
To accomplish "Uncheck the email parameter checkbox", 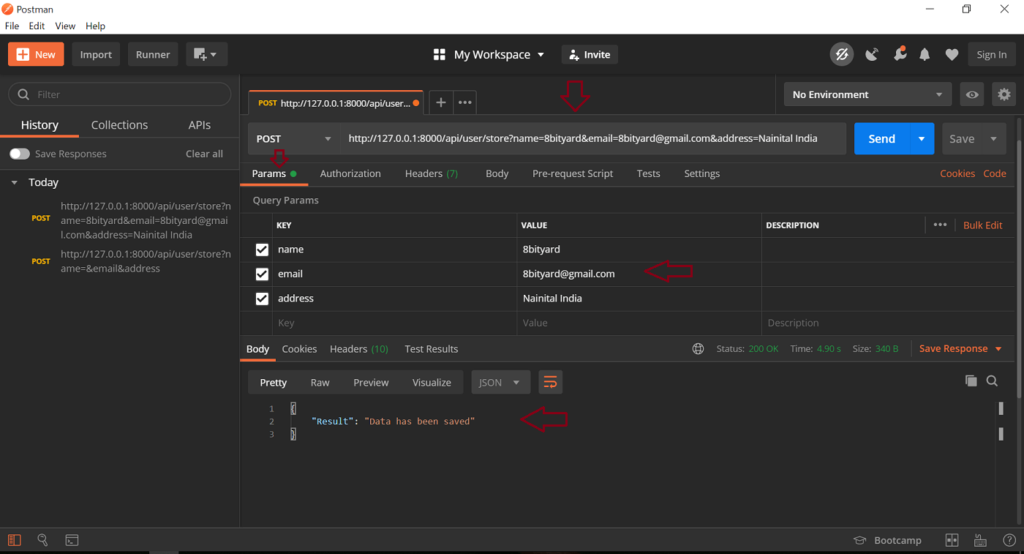I will (262, 274).
